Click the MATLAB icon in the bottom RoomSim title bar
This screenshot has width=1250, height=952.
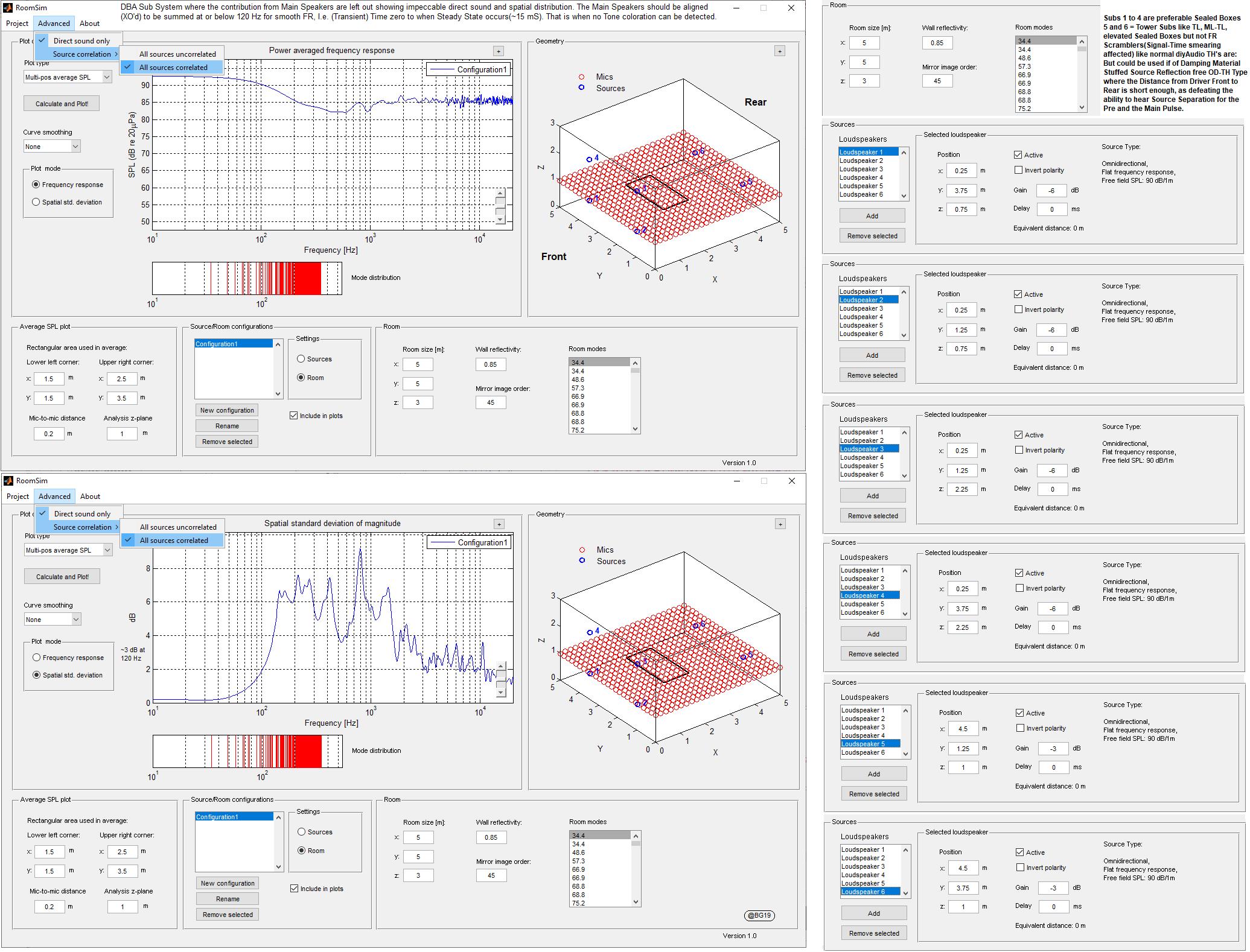pyautogui.click(x=8, y=481)
